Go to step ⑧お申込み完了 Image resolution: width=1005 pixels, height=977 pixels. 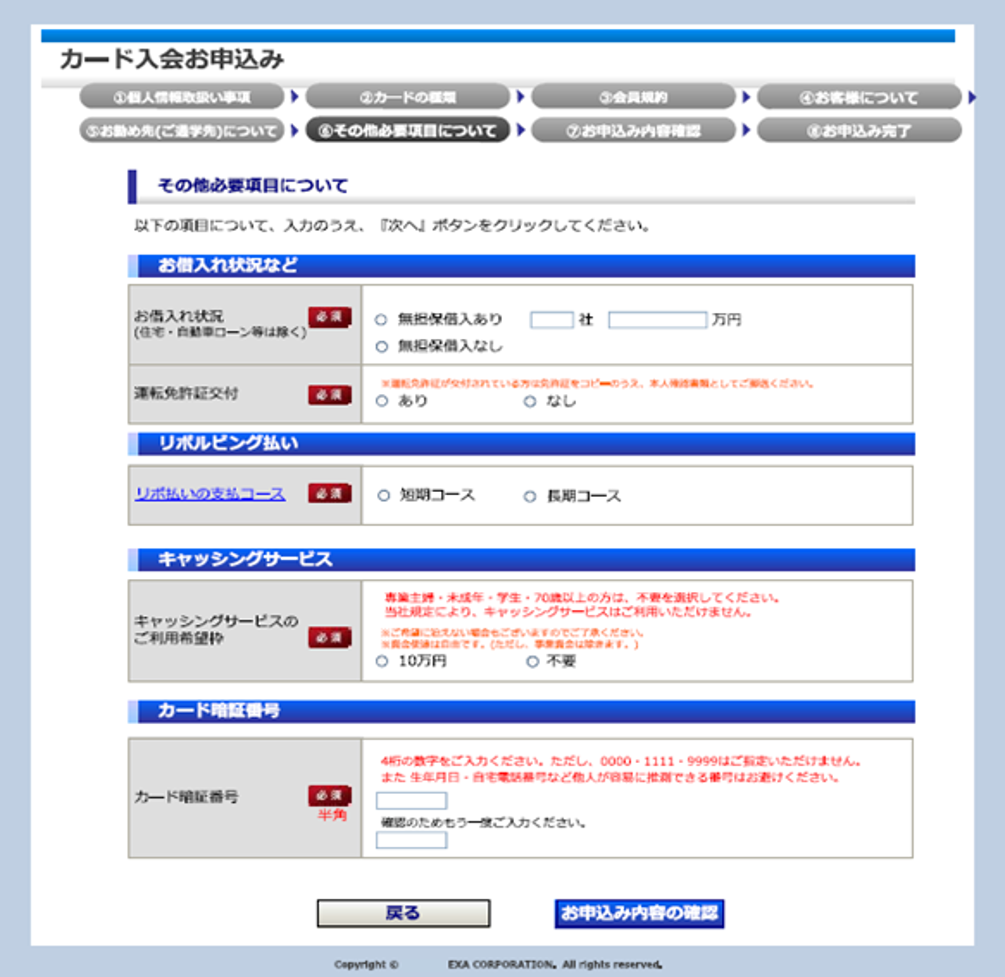[x=859, y=130]
